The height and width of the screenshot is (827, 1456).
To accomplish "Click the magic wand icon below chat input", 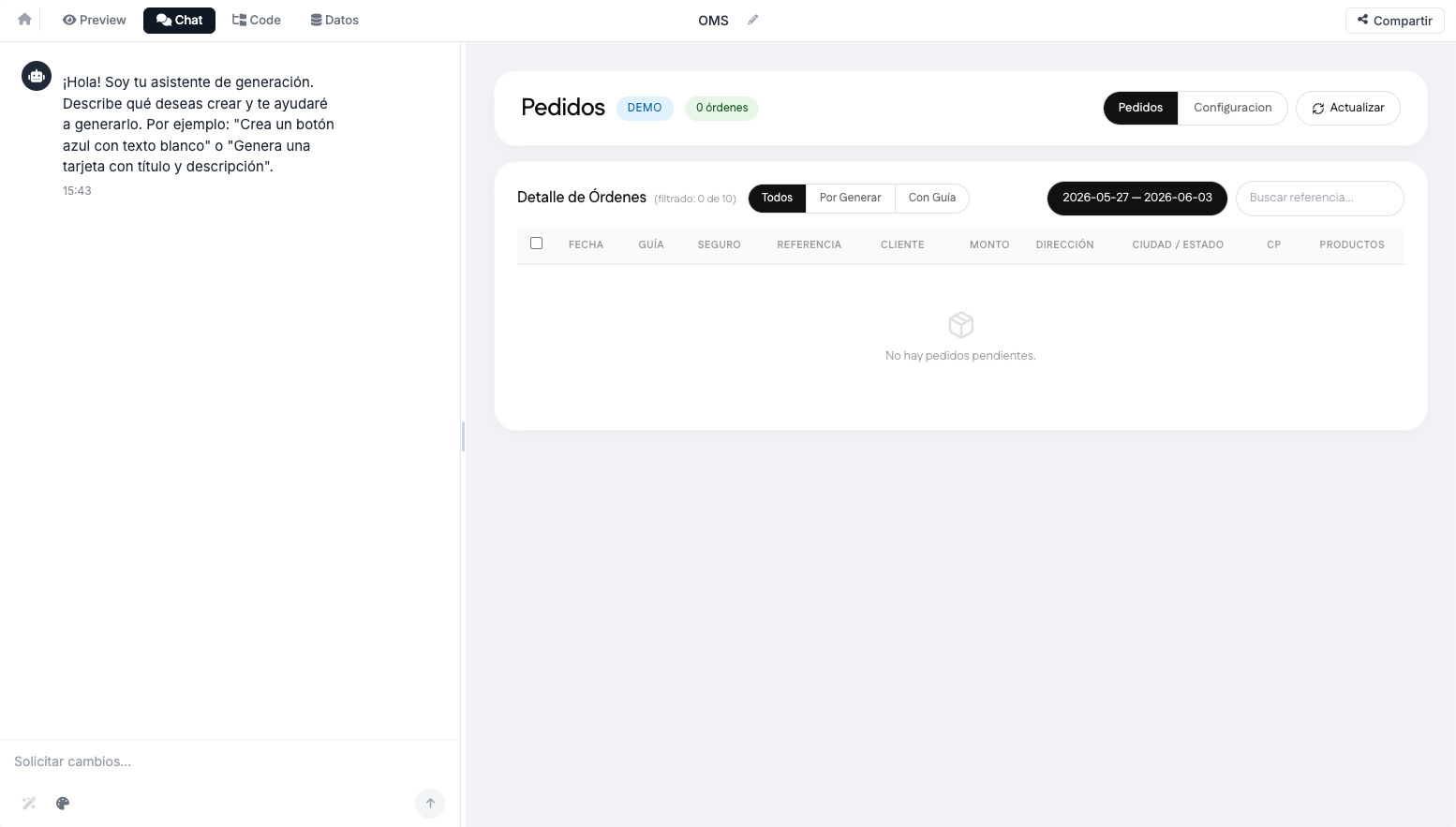I will coord(29,804).
